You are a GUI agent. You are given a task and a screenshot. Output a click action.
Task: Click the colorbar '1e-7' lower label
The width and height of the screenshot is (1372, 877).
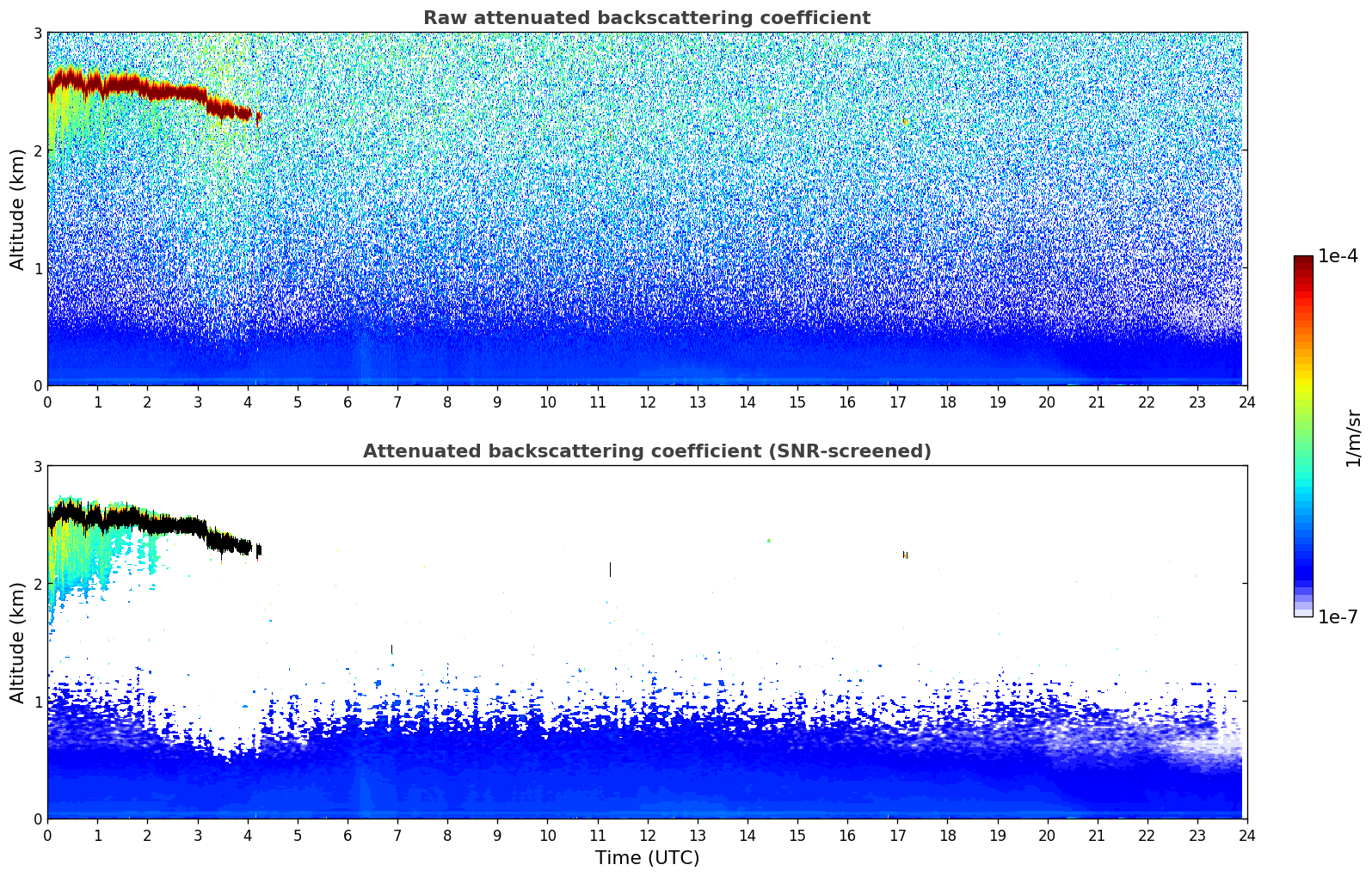(1338, 617)
